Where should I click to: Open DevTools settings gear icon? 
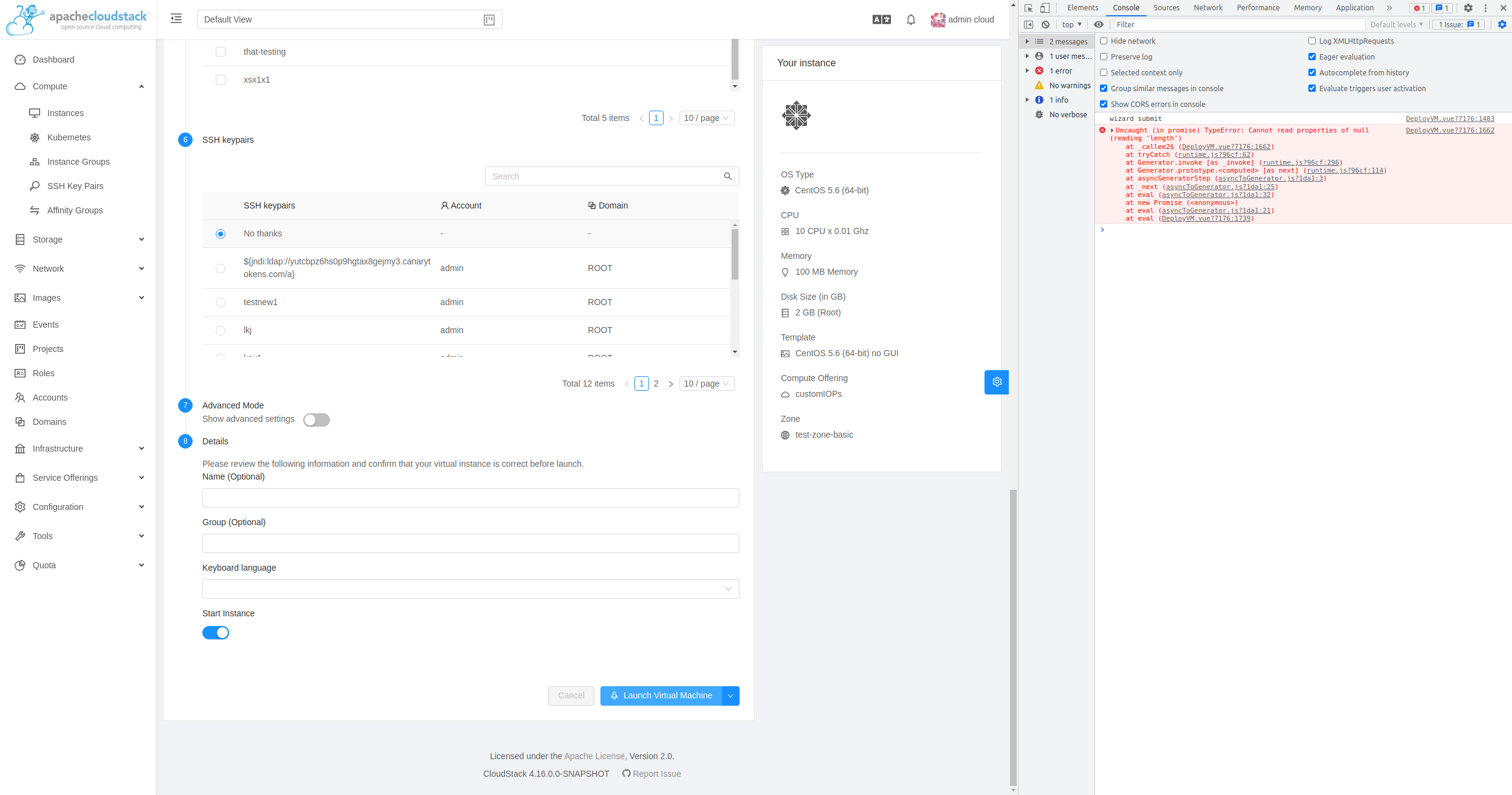tap(1468, 8)
